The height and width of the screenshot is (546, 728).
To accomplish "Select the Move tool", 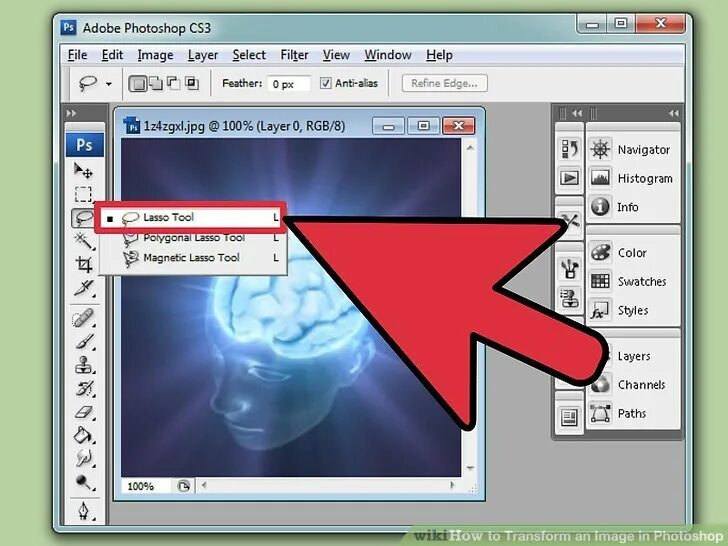I will pyautogui.click(x=84, y=171).
